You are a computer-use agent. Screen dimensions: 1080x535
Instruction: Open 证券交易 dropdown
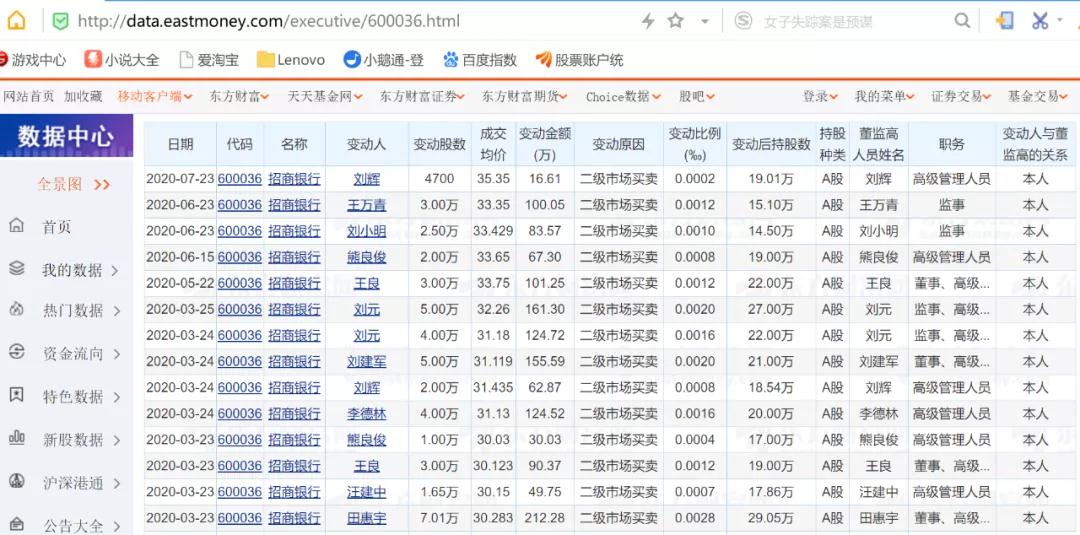coord(962,96)
